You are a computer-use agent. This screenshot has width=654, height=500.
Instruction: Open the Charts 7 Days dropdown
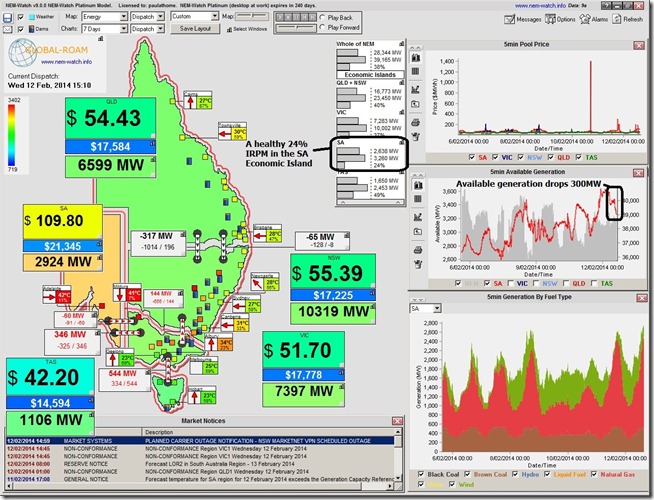123,29
